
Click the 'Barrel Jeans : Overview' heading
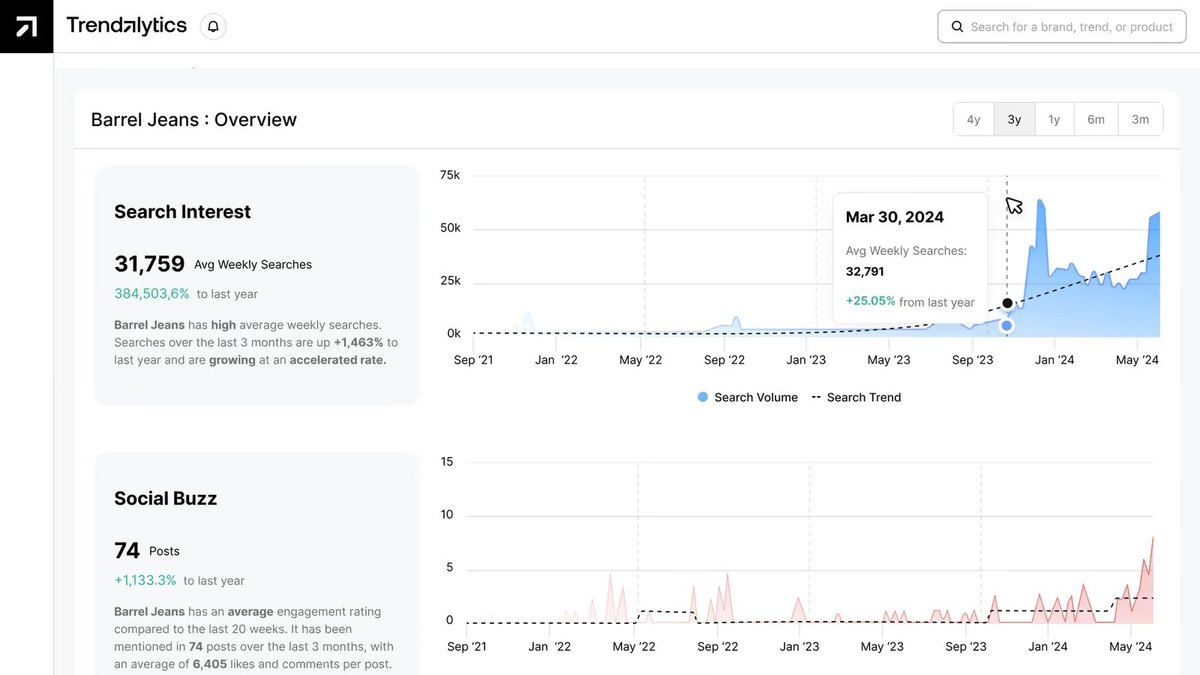[194, 120]
